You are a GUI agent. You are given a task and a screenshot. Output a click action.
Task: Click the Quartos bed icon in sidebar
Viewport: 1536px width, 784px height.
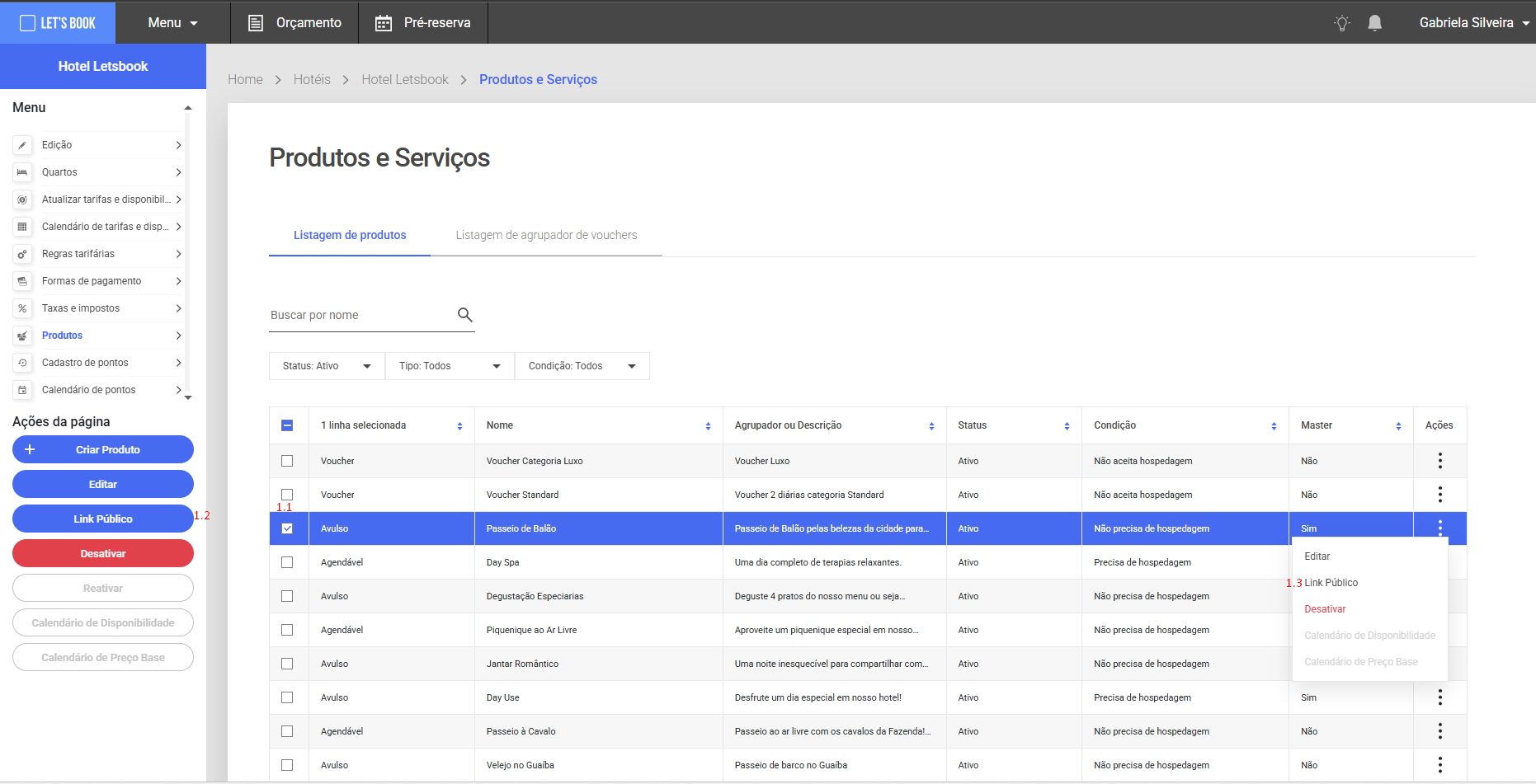click(22, 172)
